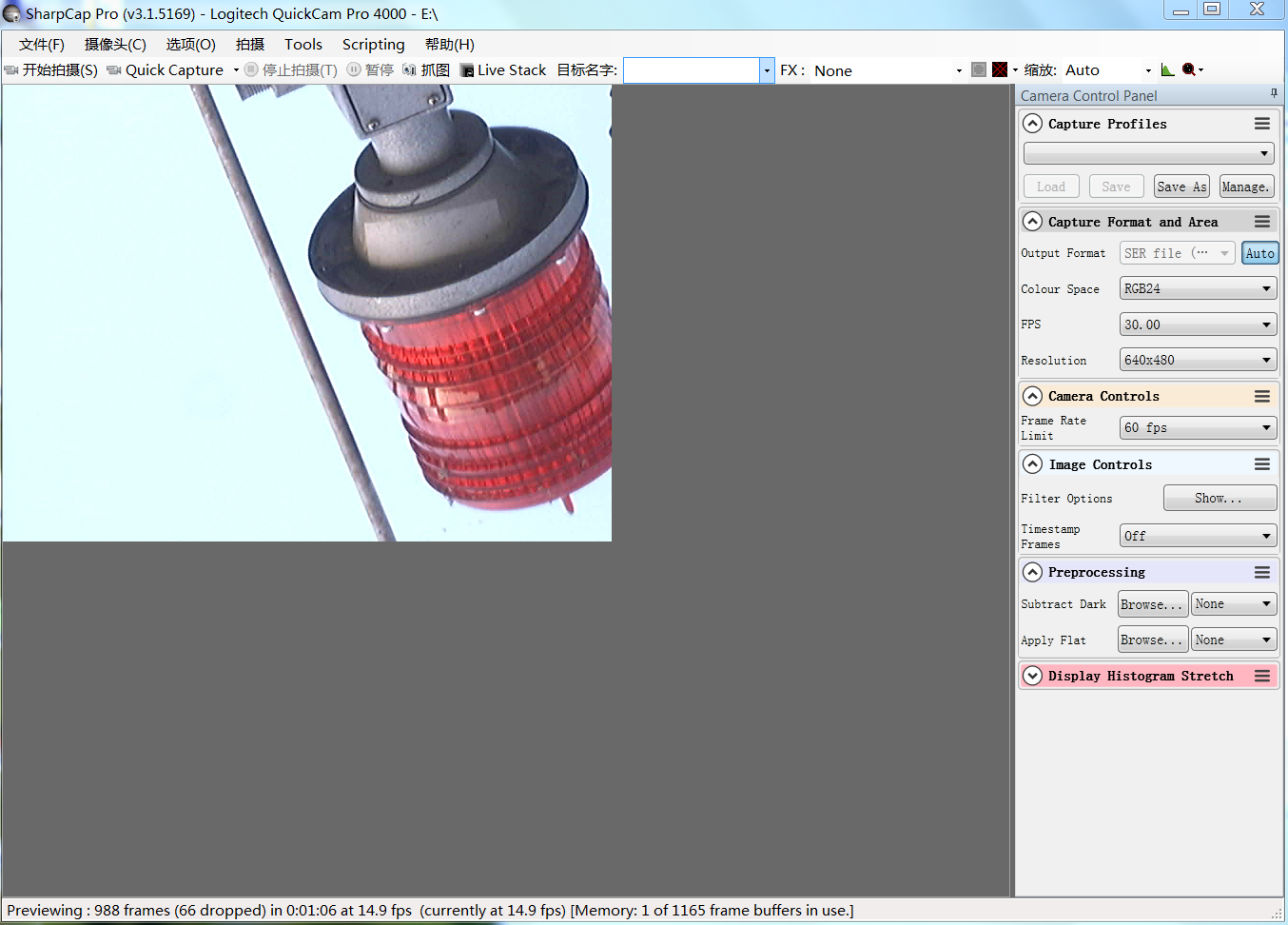Click the status bar preview frames text
The height and width of the screenshot is (925, 1288).
(430, 911)
